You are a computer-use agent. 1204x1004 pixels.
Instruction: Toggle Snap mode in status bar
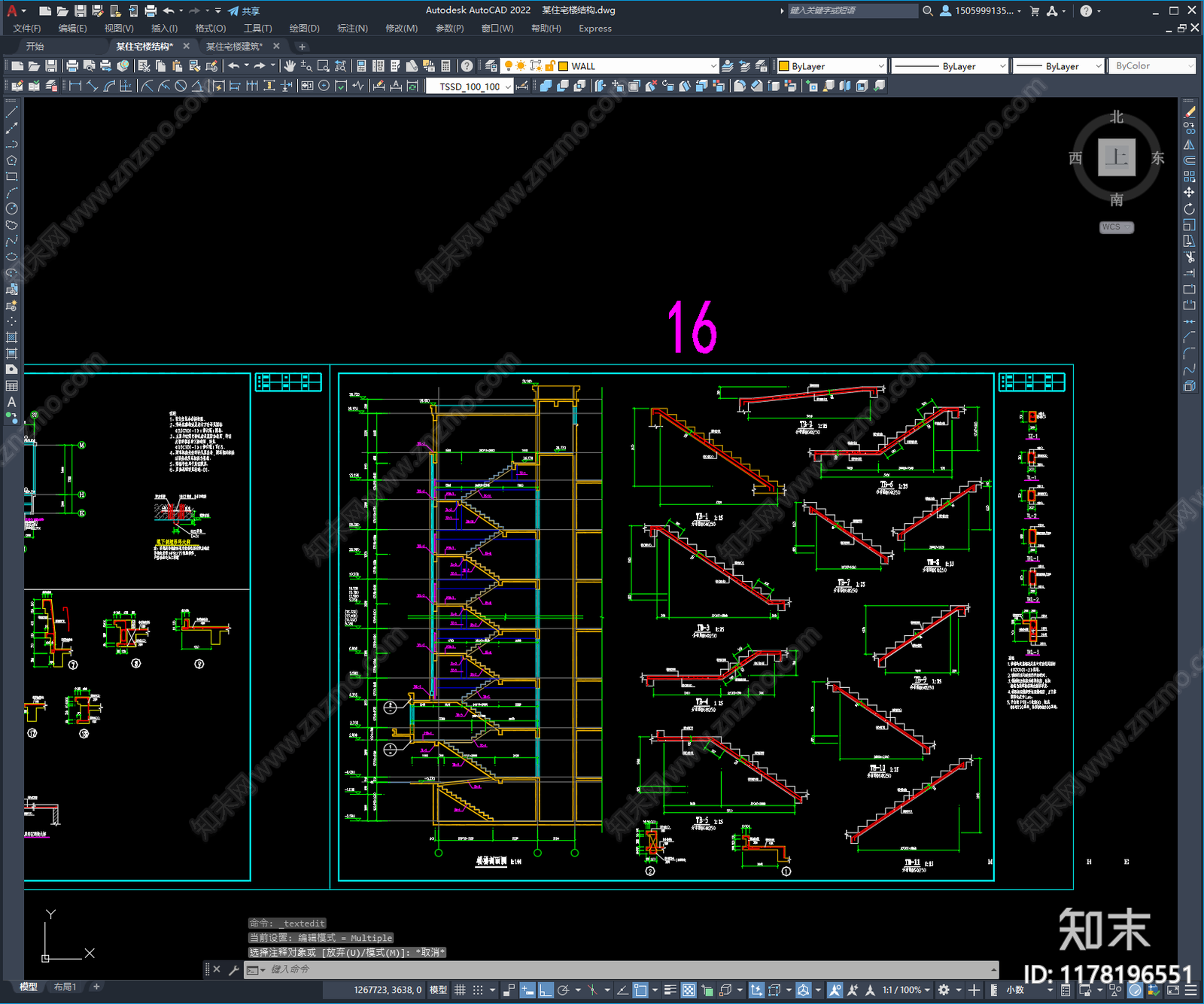[x=477, y=990]
